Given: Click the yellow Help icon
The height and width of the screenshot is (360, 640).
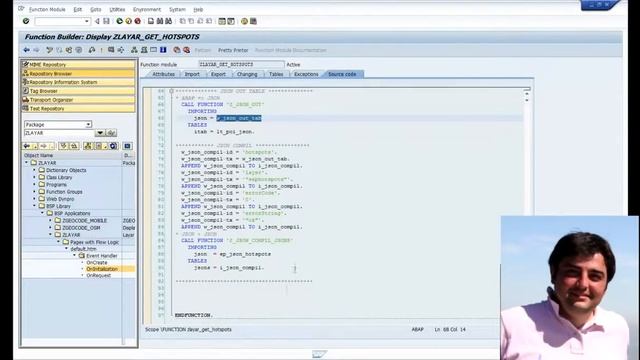Looking at the screenshot, I should click(x=244, y=21).
